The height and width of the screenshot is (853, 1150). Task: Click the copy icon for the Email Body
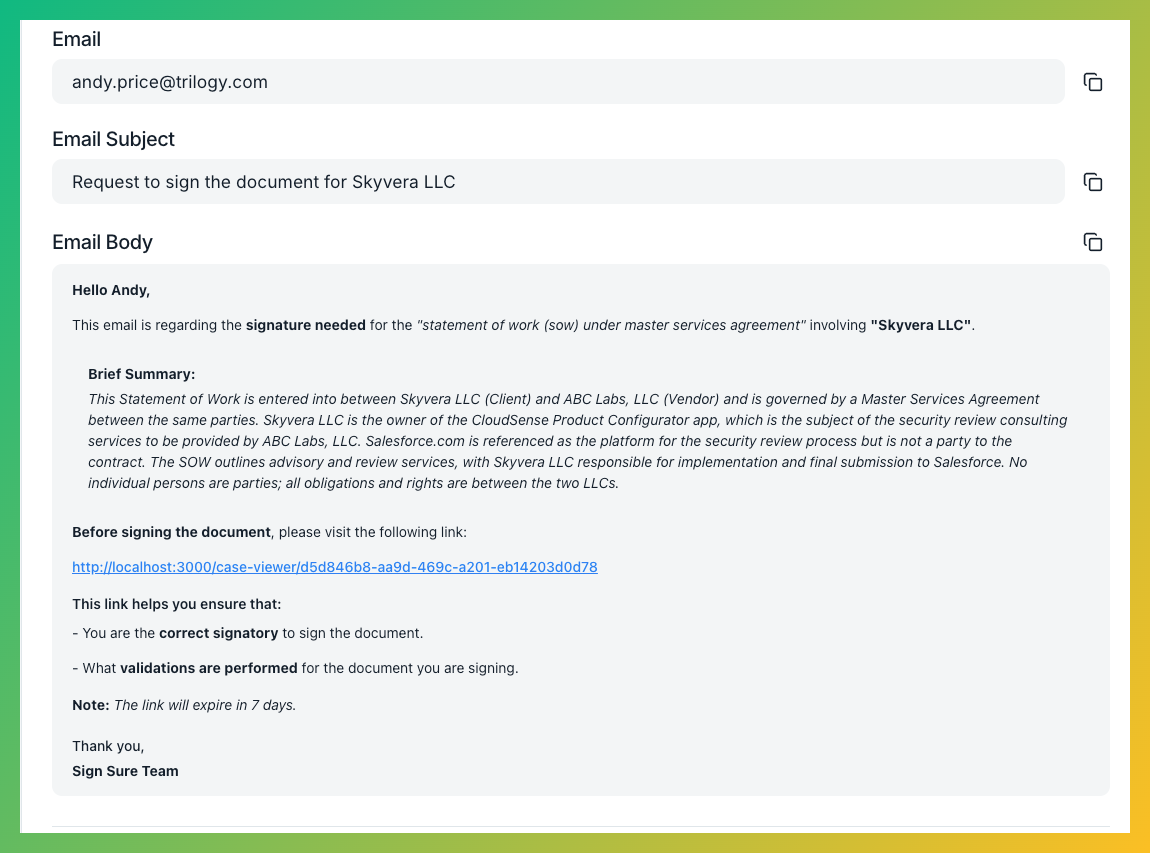pyautogui.click(x=1093, y=241)
